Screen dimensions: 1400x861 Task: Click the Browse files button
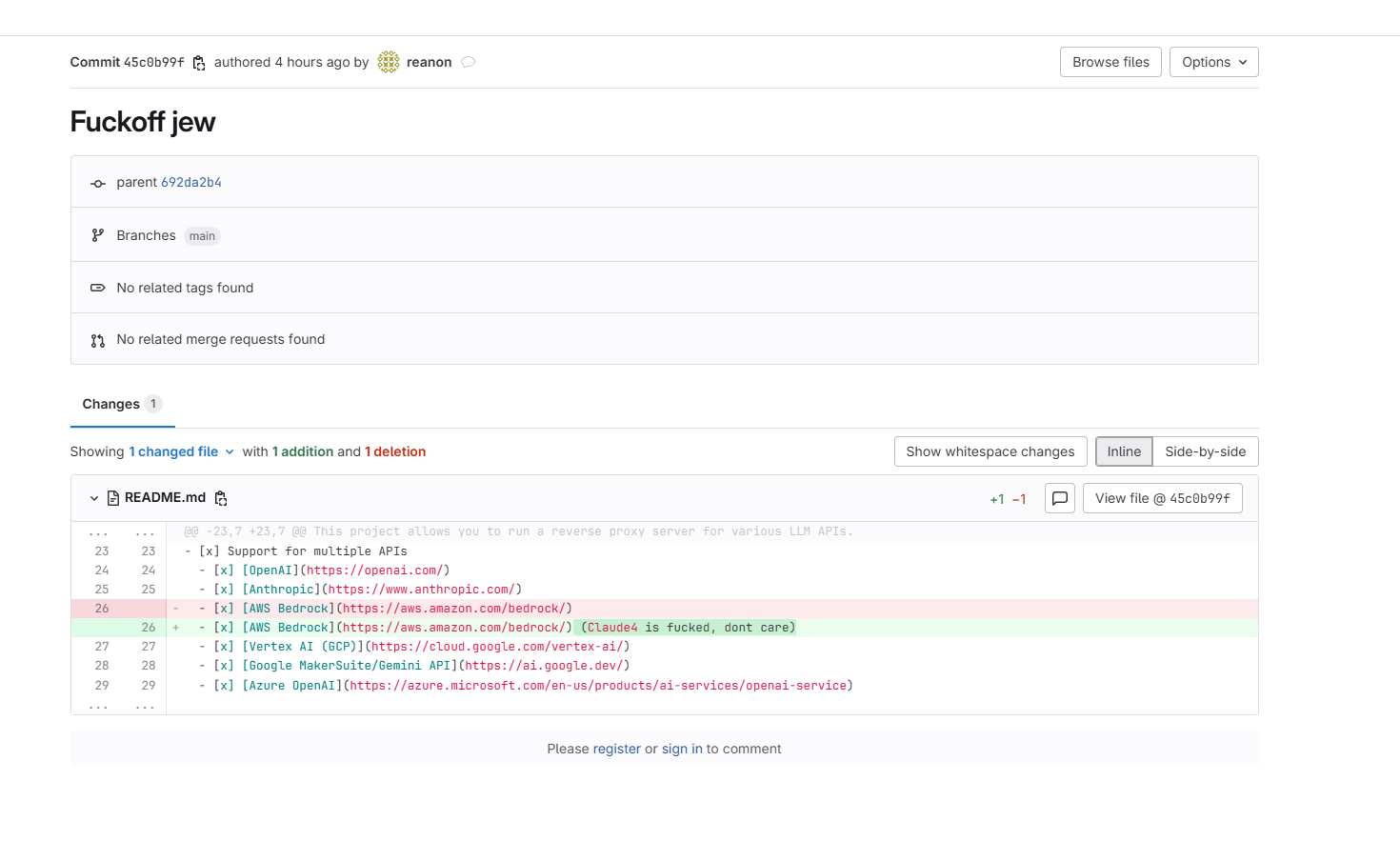pyautogui.click(x=1110, y=62)
